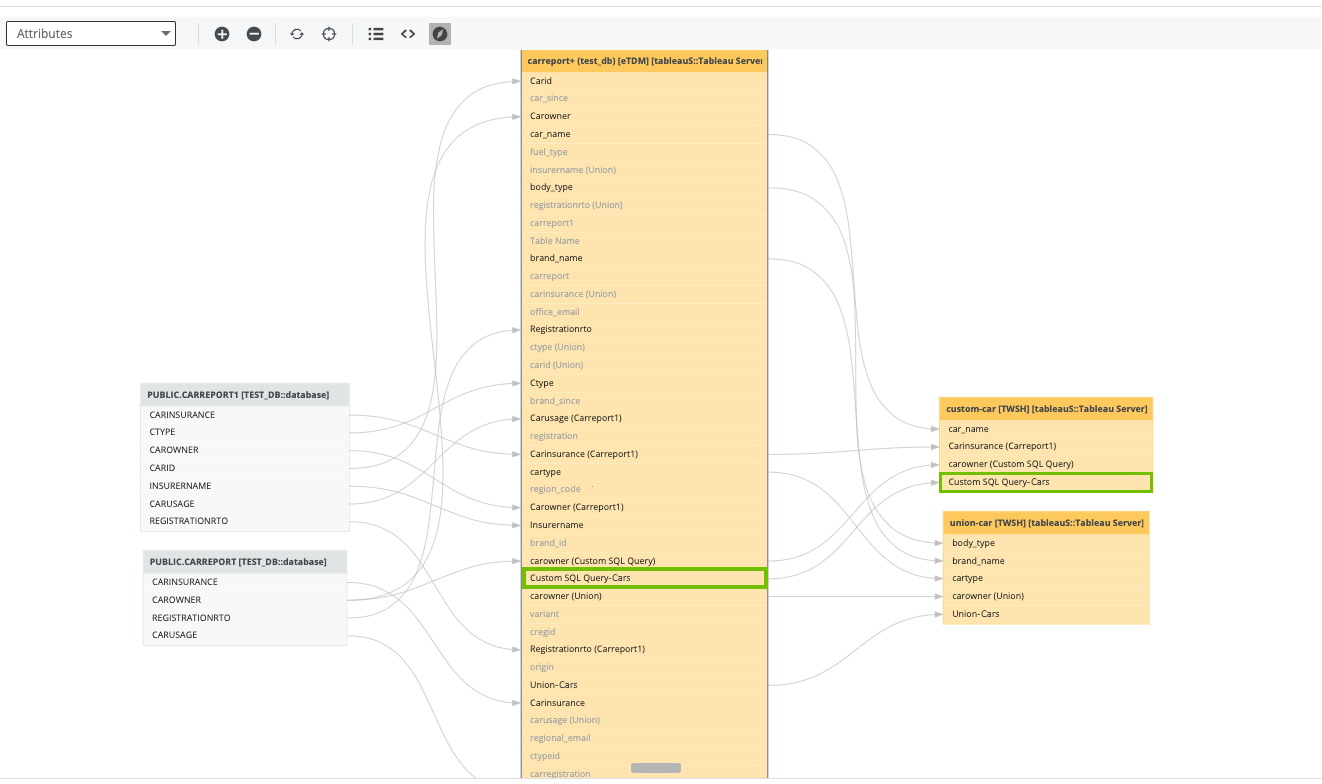Click Carinsurance (Carreport1) in custom-car table
Viewport: 1322px width, 784px height.
[1047, 446]
